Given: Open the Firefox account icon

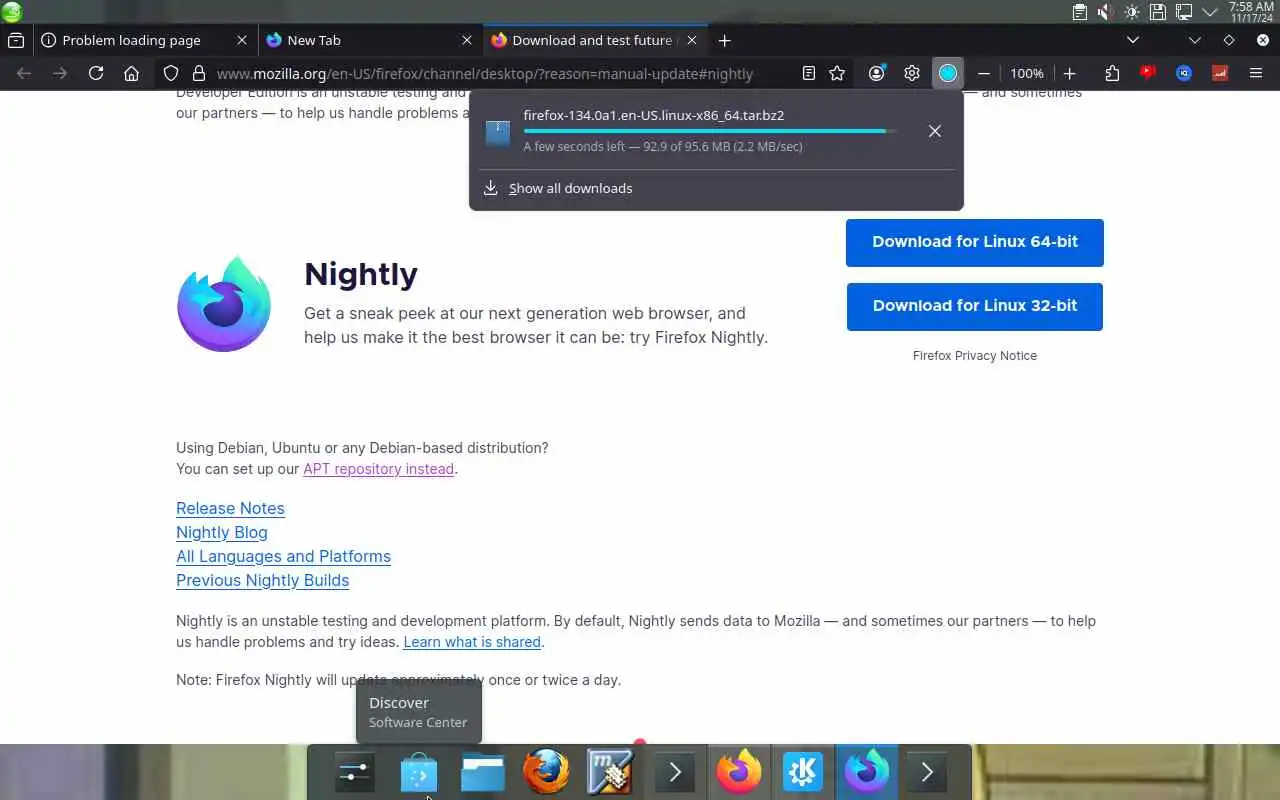Looking at the screenshot, I should pyautogui.click(x=877, y=73).
